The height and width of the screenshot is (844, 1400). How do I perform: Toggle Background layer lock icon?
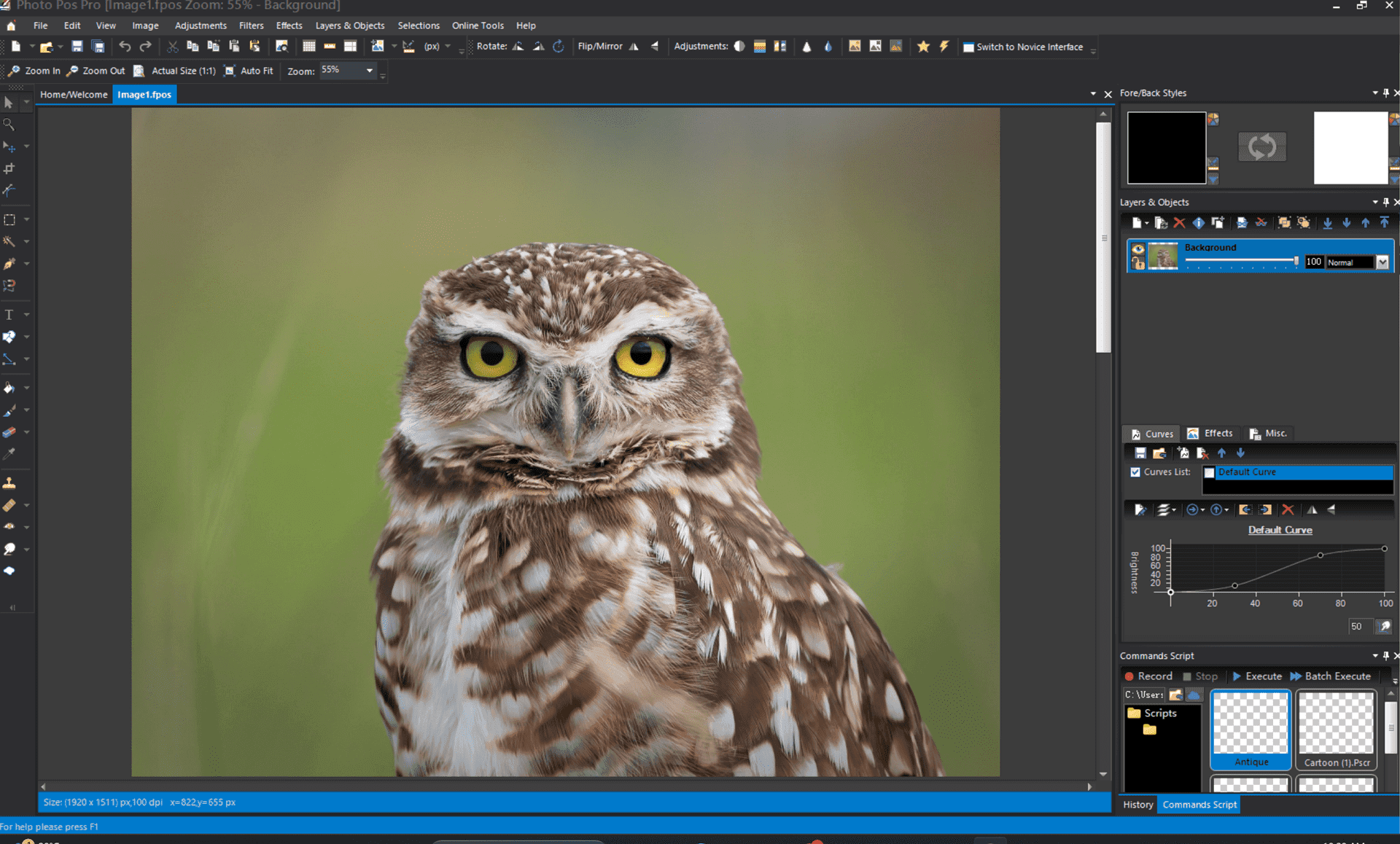coord(1137,262)
